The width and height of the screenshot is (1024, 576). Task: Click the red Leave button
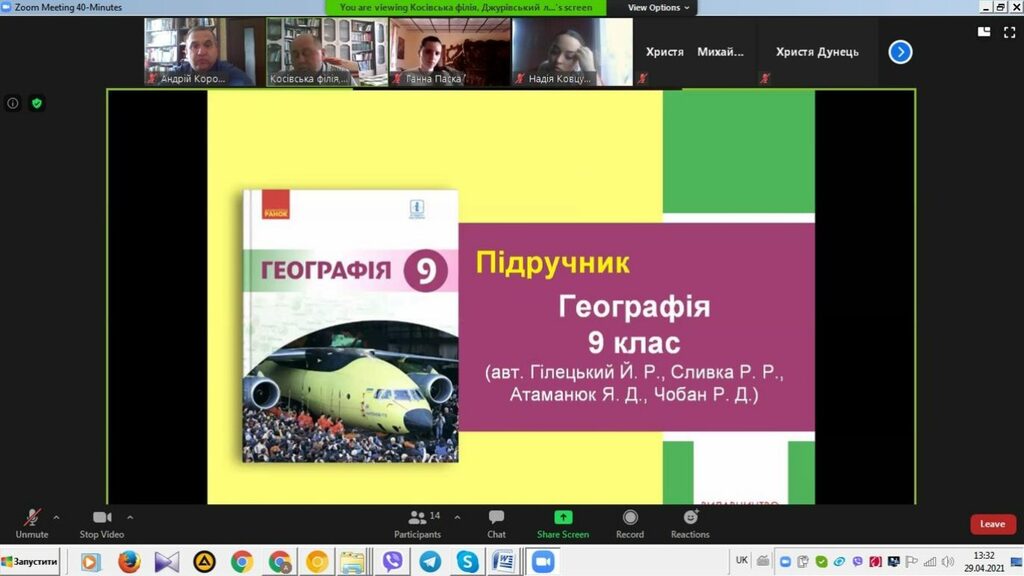click(x=992, y=524)
